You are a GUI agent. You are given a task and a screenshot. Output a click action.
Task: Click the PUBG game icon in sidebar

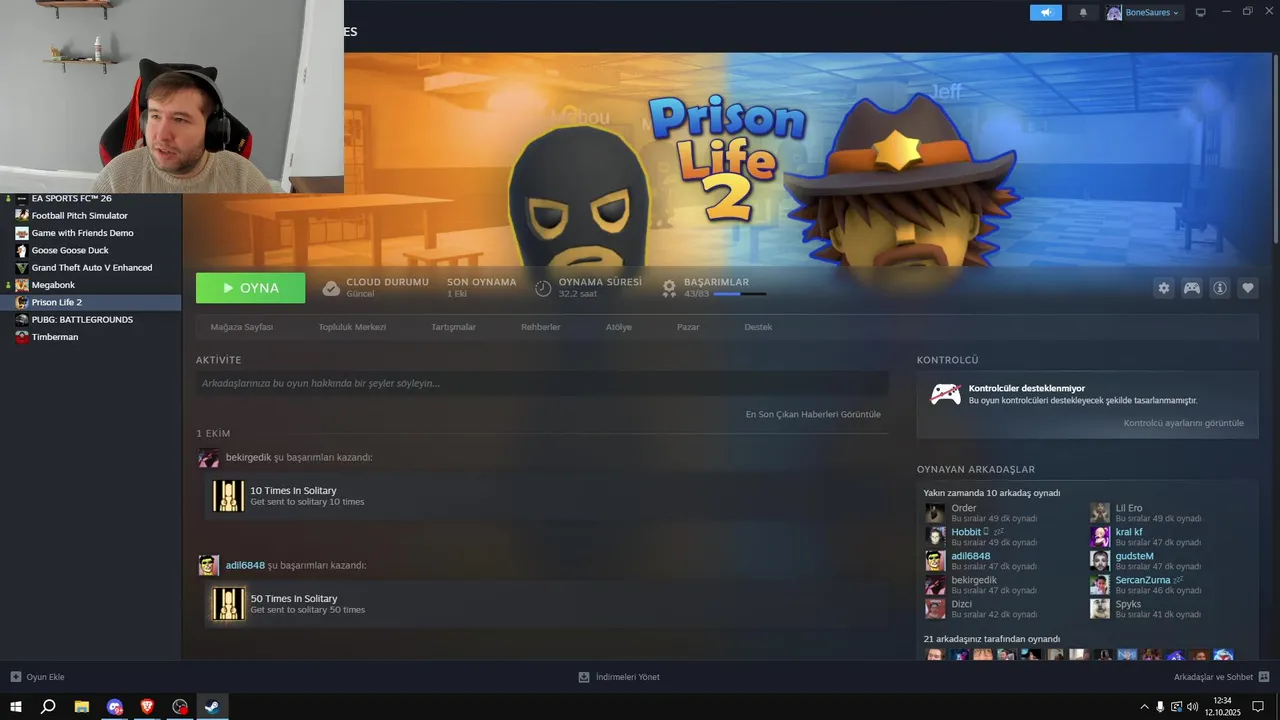click(22, 319)
